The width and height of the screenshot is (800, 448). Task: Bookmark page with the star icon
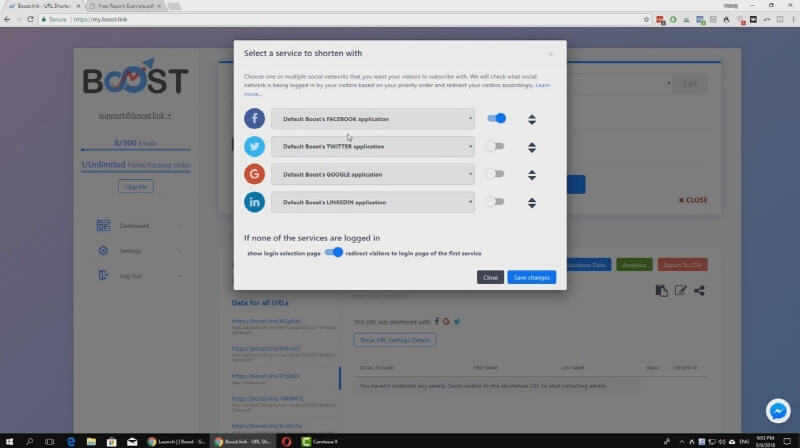[x=646, y=19]
